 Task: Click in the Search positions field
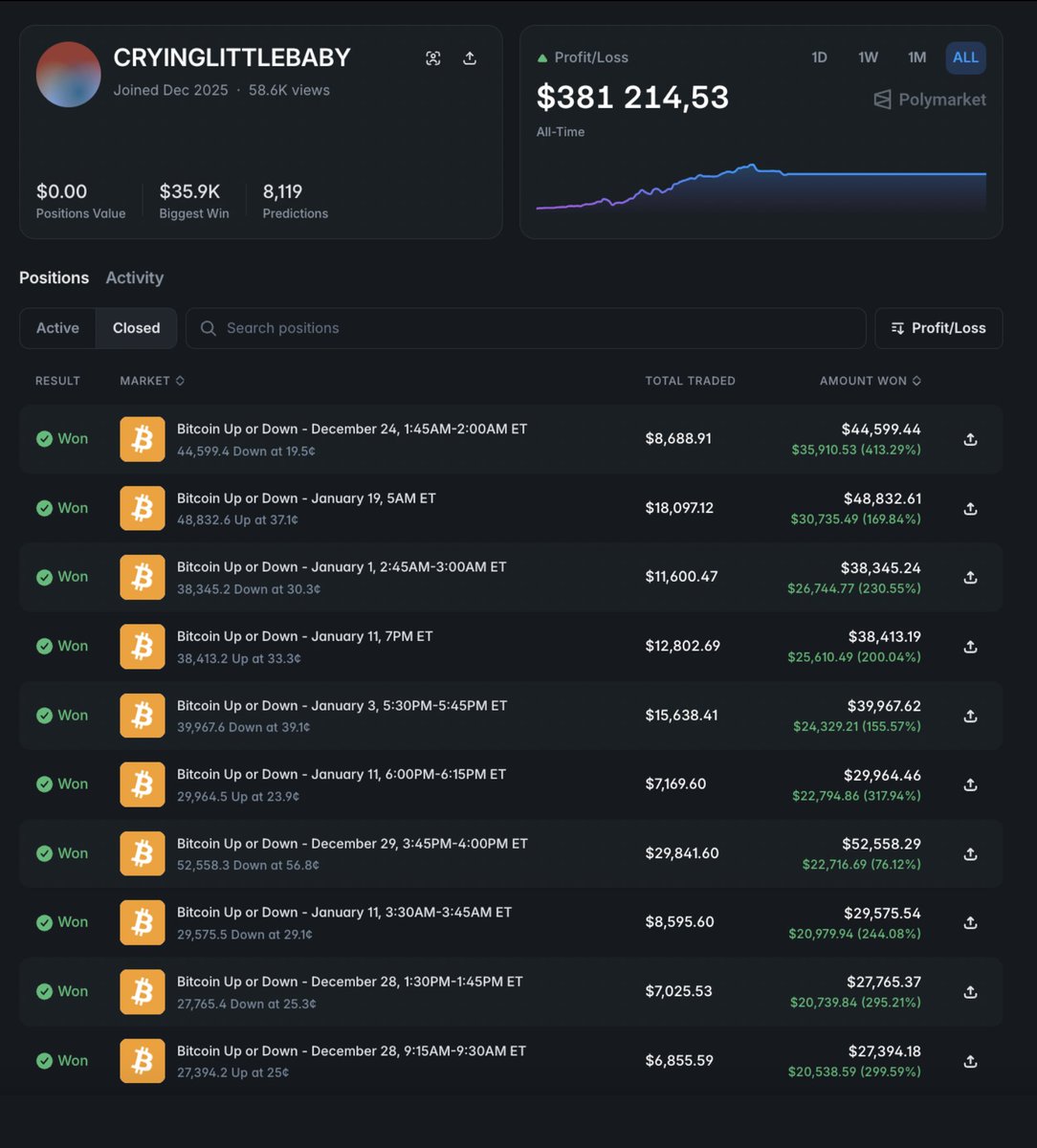[x=525, y=328]
